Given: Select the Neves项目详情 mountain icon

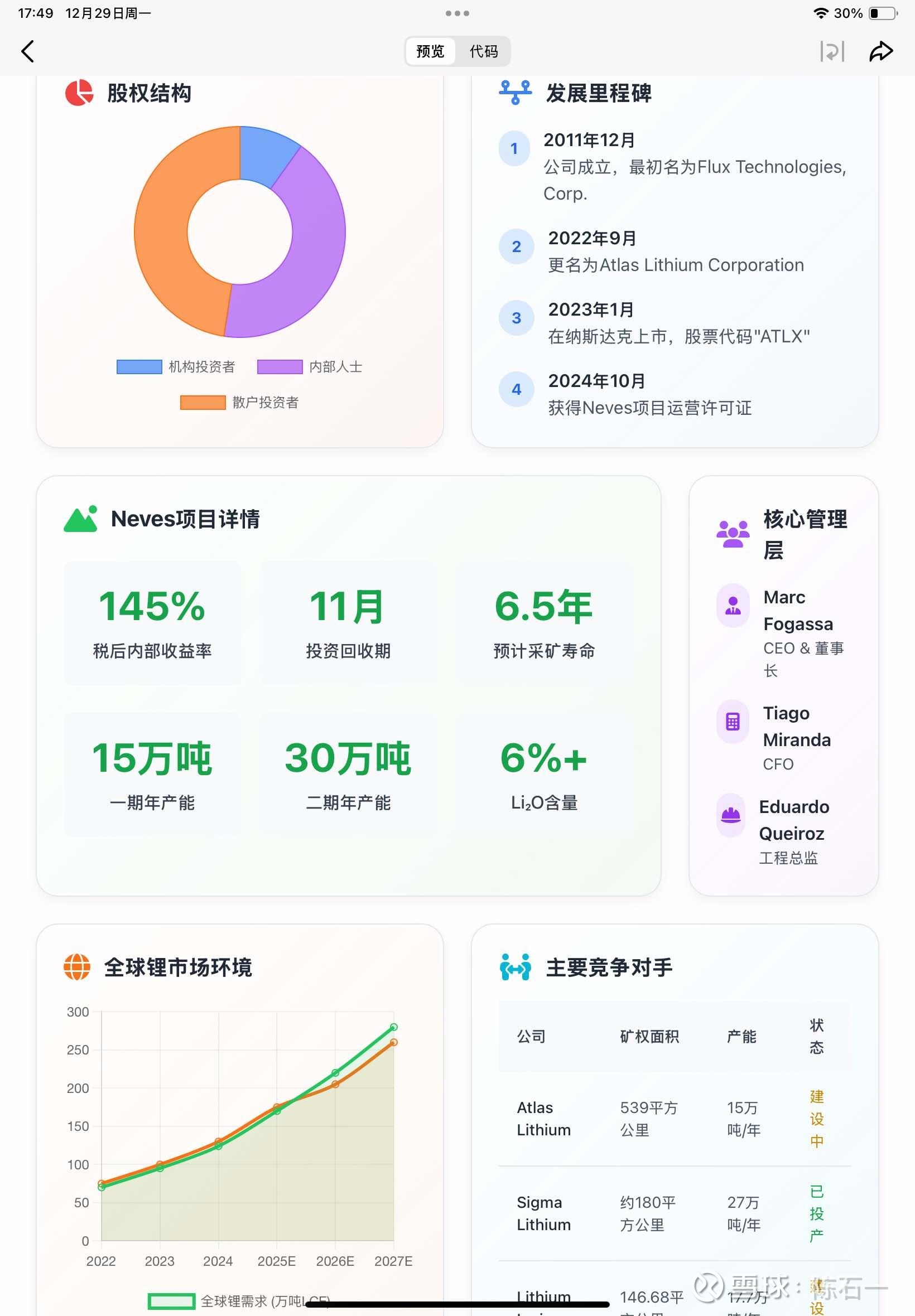Looking at the screenshot, I should coord(81,520).
